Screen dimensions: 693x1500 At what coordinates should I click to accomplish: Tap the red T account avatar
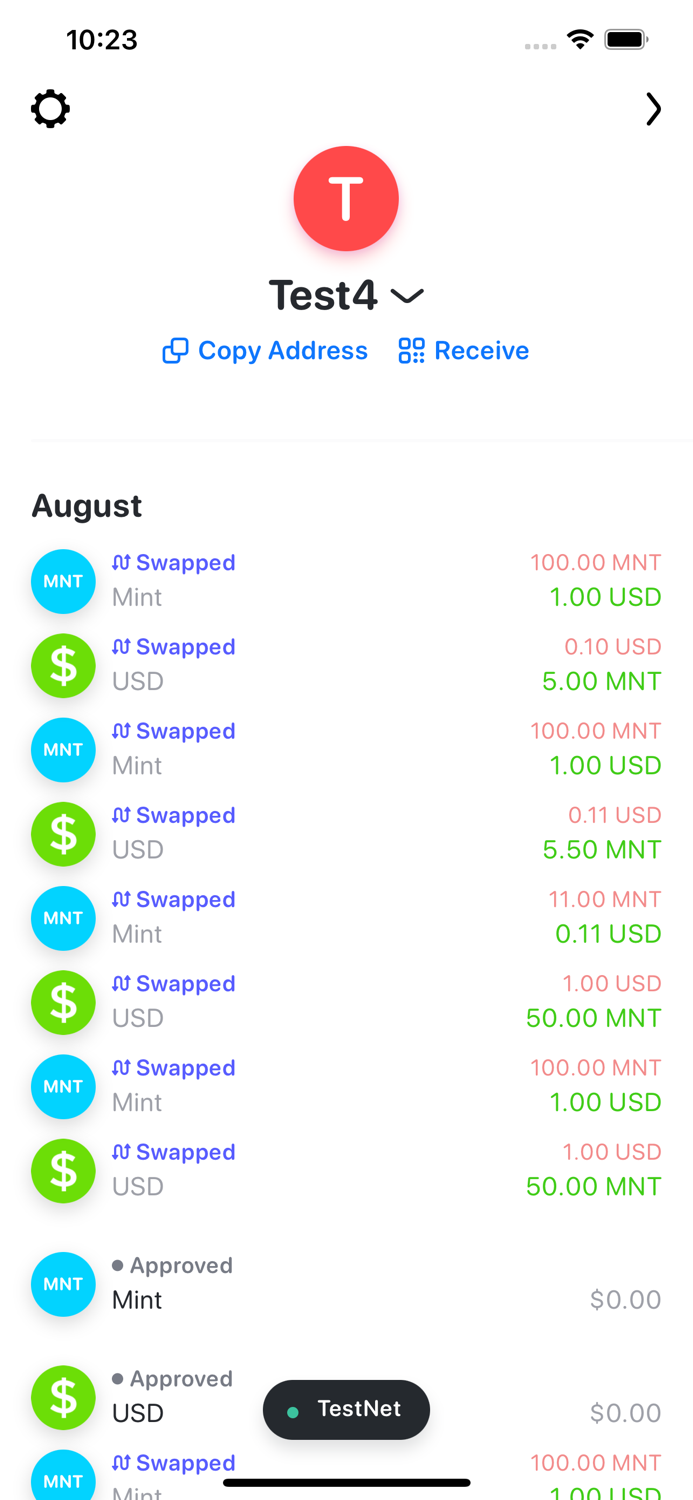[x=346, y=198]
